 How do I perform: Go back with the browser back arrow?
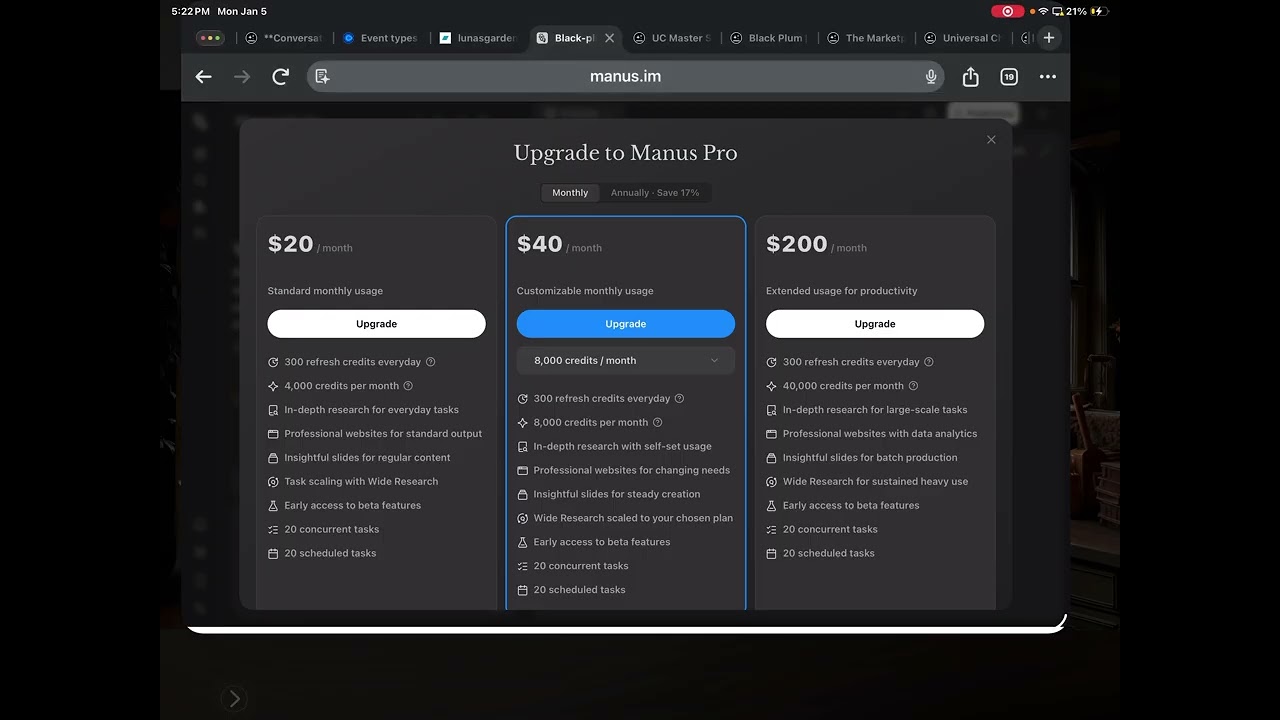(204, 77)
